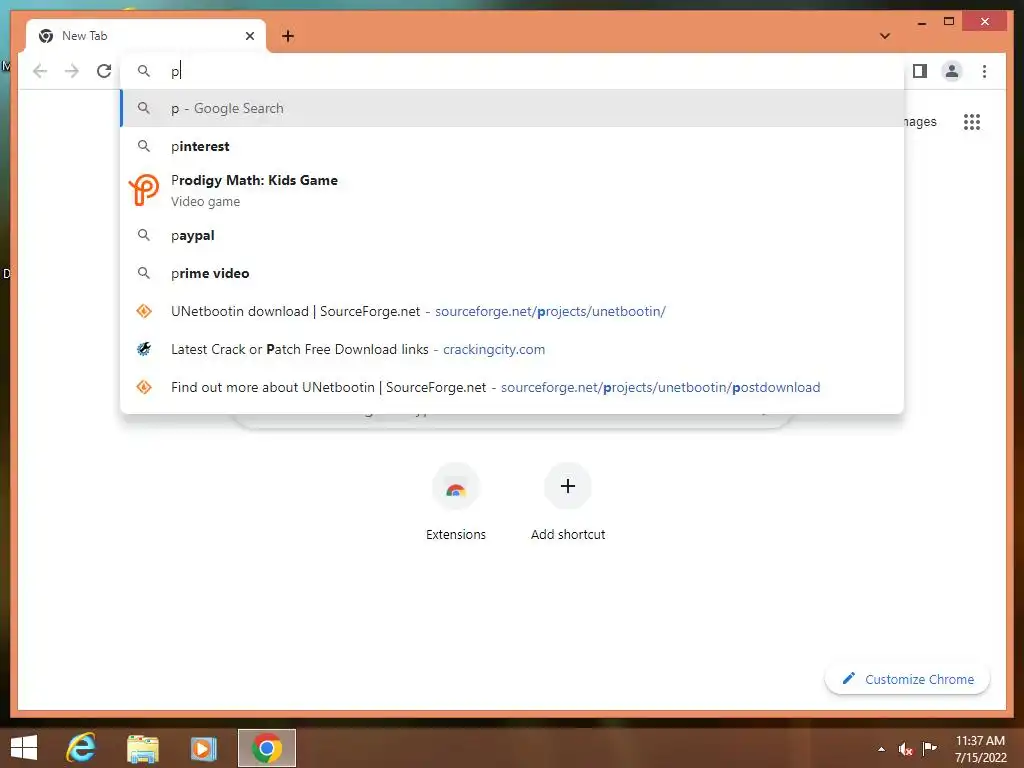
Task: Open a new tab with the plus button
Action: (x=288, y=36)
